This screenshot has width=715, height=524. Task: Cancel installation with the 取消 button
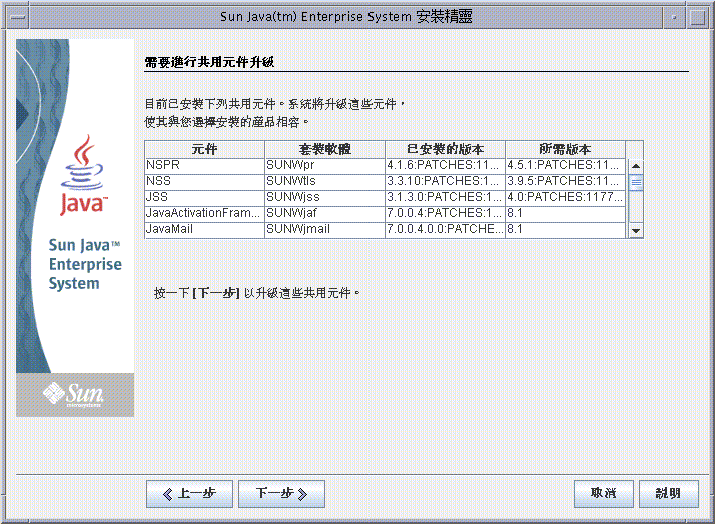coord(604,493)
